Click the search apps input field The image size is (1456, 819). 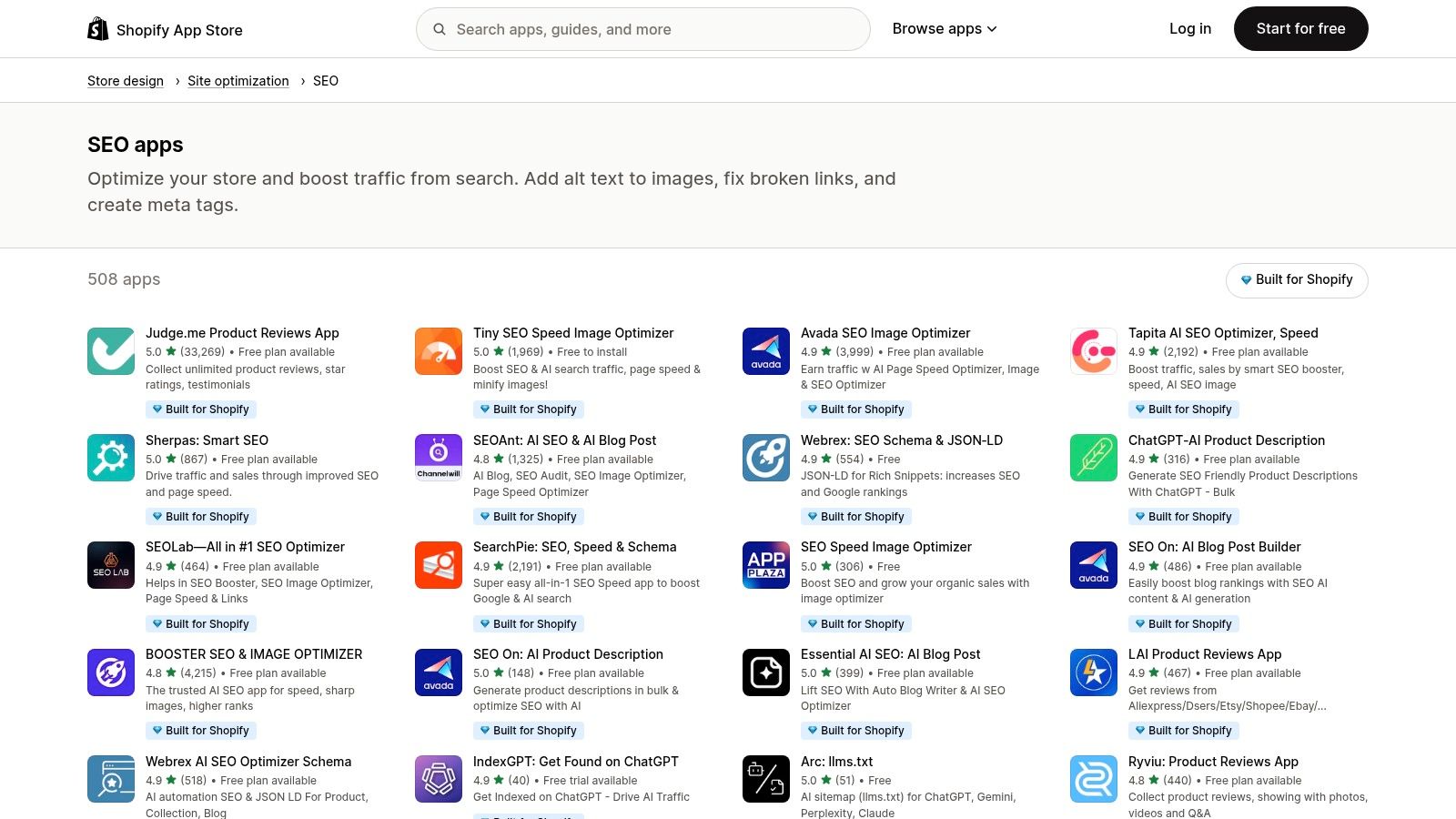pyautogui.click(x=643, y=28)
